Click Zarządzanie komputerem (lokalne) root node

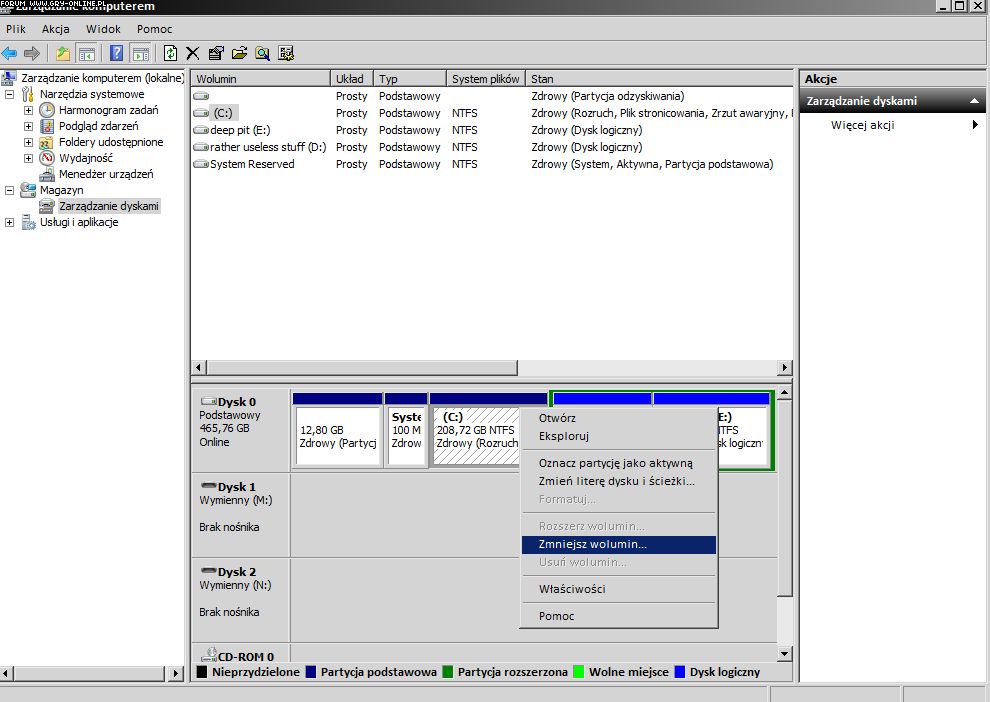[102, 78]
